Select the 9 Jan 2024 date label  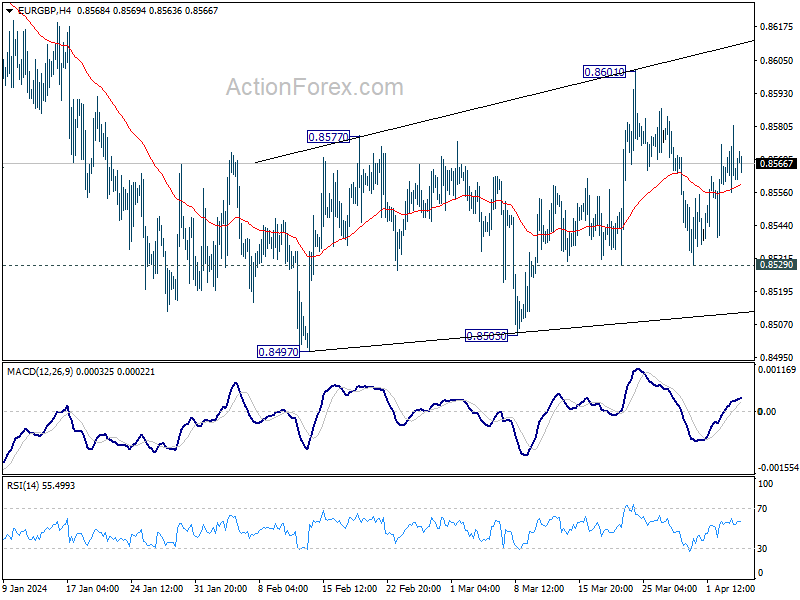pos(25,588)
